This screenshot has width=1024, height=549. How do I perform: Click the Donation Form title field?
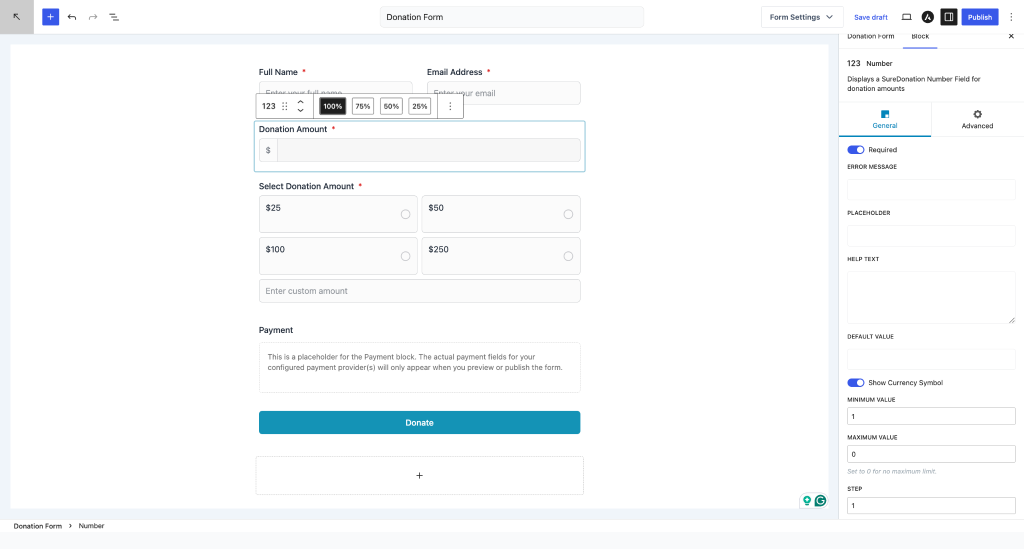click(512, 17)
